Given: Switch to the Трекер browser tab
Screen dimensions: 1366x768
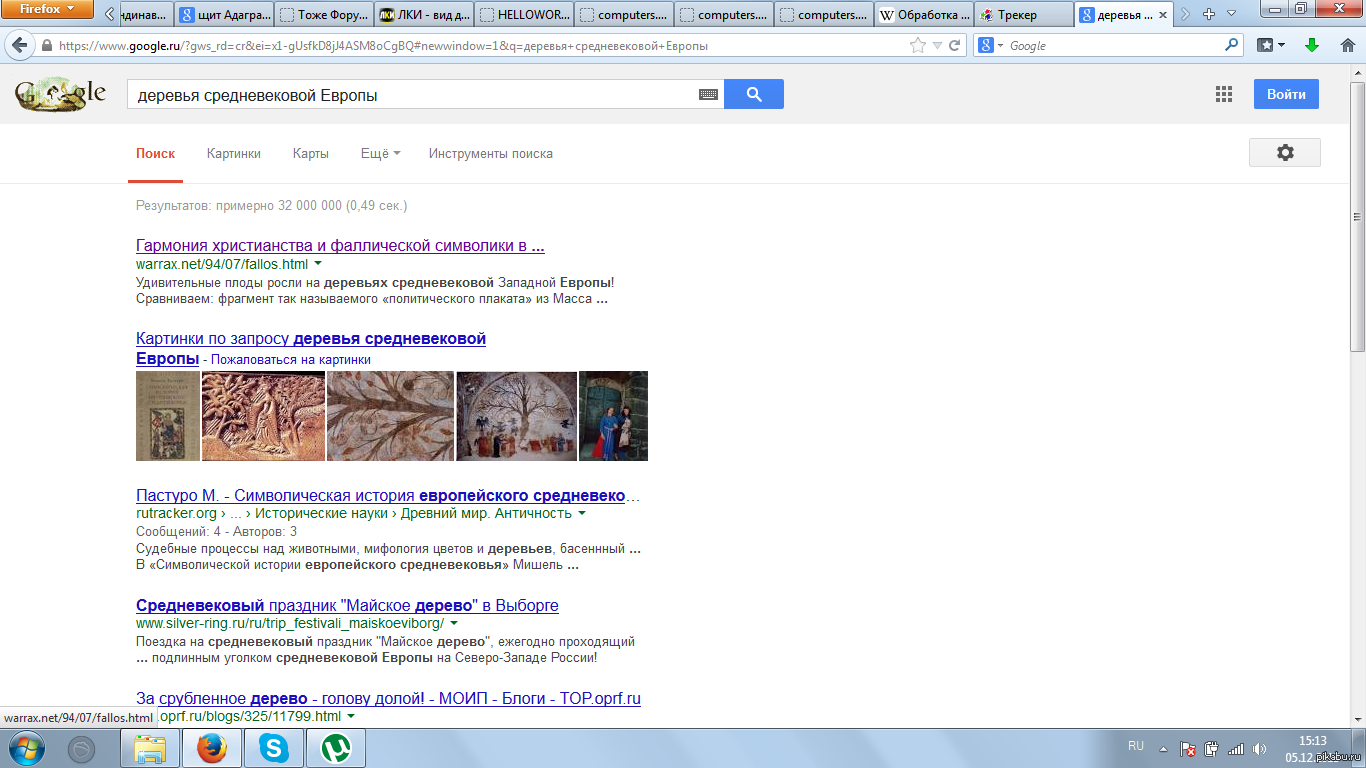Looking at the screenshot, I should pyautogui.click(x=1024, y=15).
